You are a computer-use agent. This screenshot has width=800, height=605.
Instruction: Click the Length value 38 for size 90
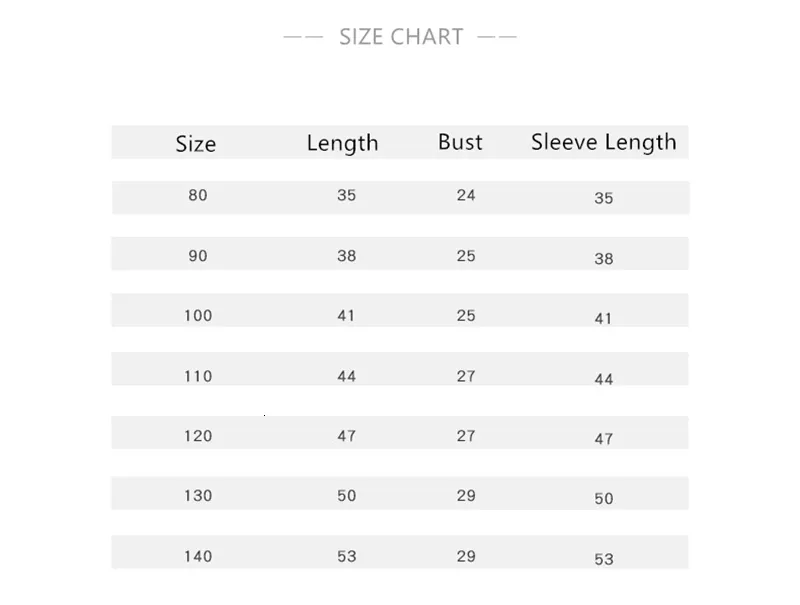click(x=346, y=256)
